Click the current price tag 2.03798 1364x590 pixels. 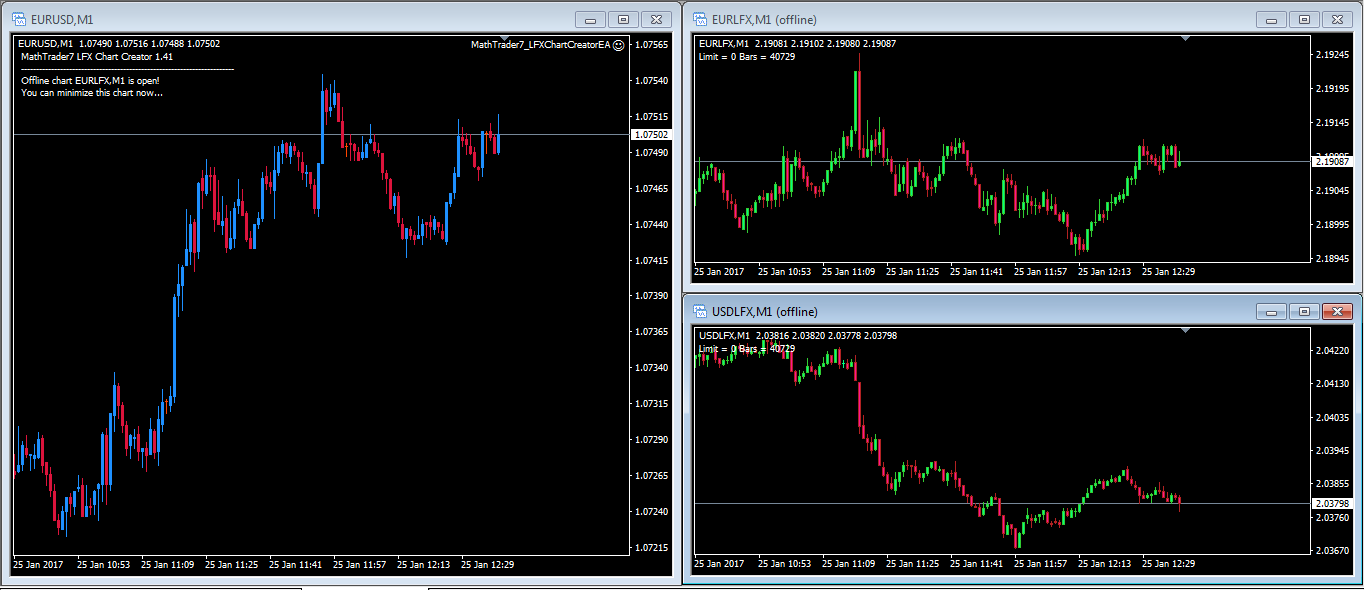pos(1332,503)
